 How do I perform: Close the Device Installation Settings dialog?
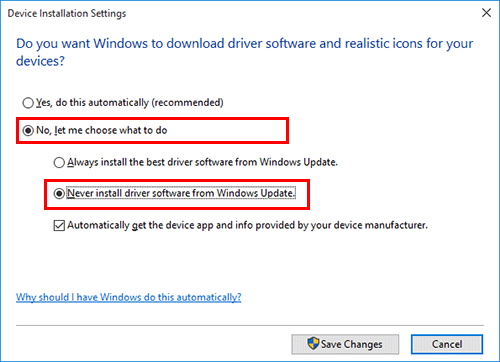(486, 13)
